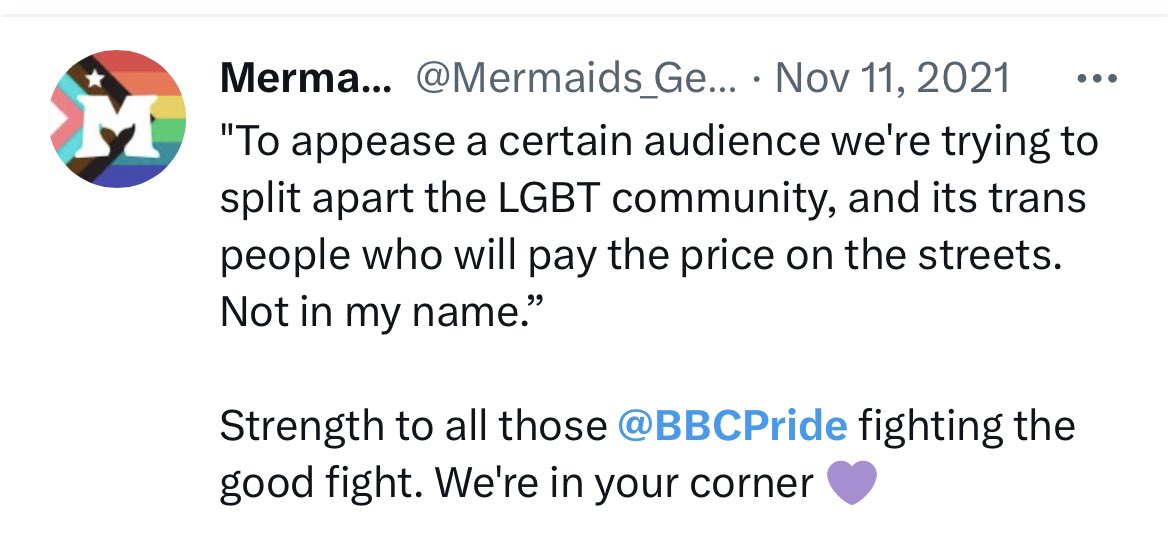Open the @BBCPride mention link

(732, 427)
